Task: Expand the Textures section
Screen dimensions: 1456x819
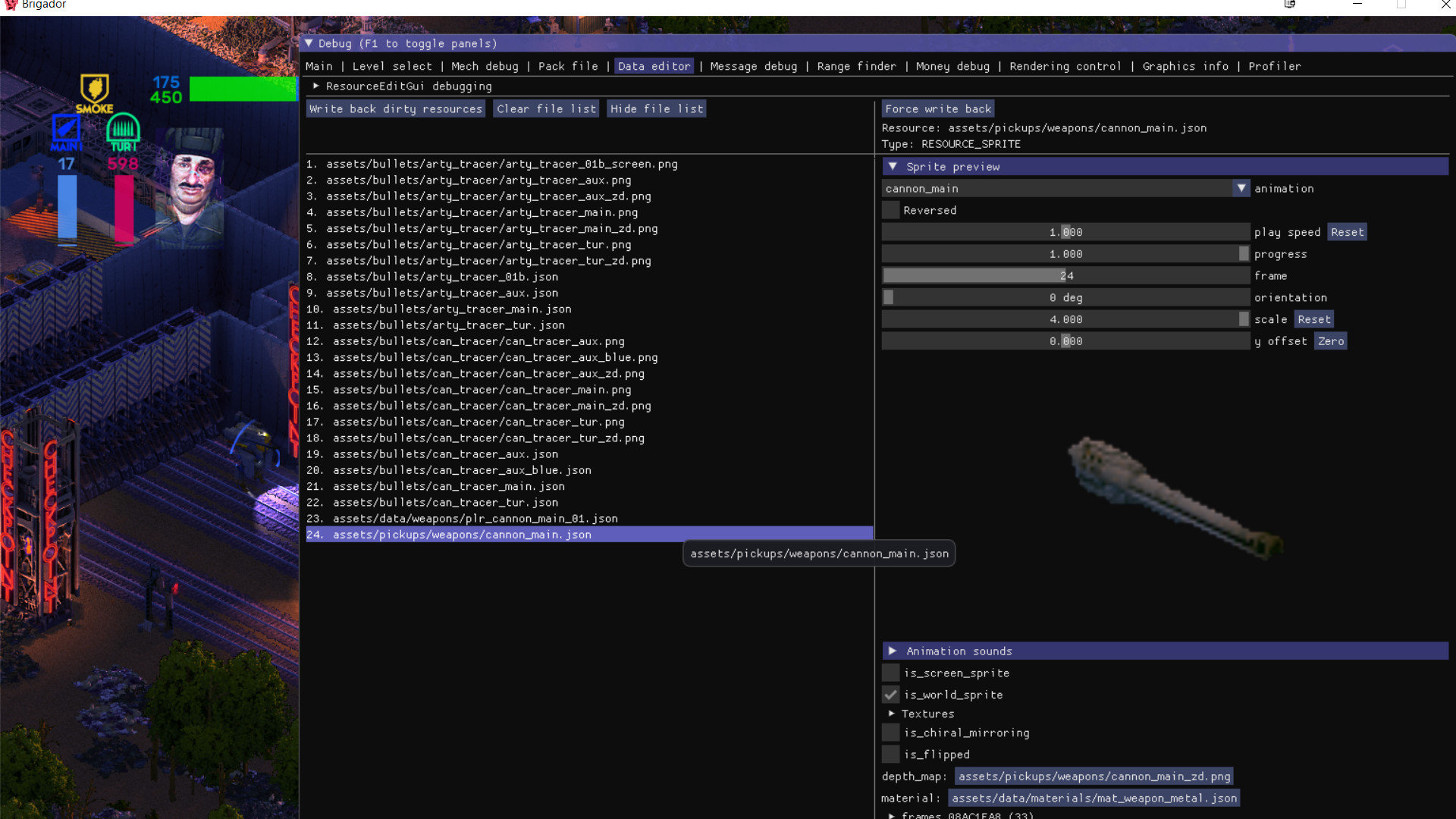Action: point(892,714)
